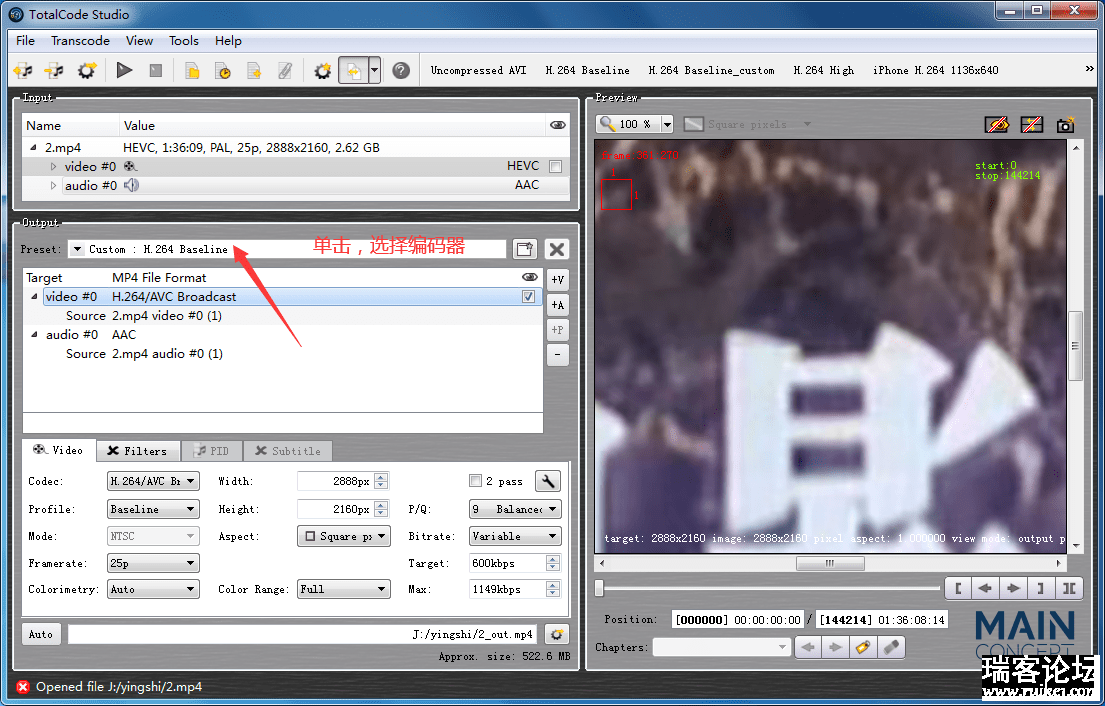Add a chapter with the yellow tag icon
Screen dimensions: 1105x706
pos(863,647)
